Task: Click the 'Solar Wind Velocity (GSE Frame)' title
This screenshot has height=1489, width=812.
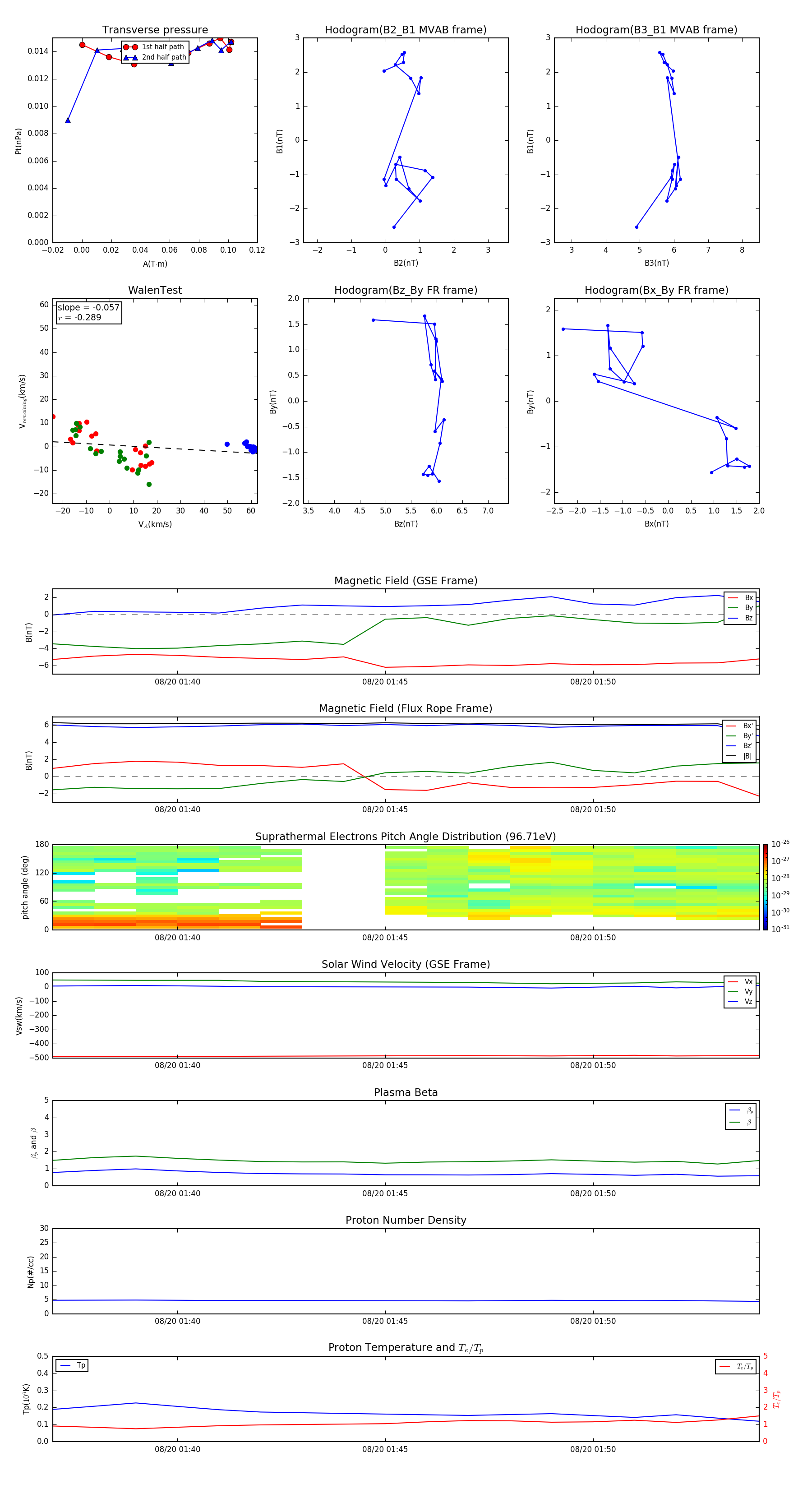Action: click(x=406, y=965)
